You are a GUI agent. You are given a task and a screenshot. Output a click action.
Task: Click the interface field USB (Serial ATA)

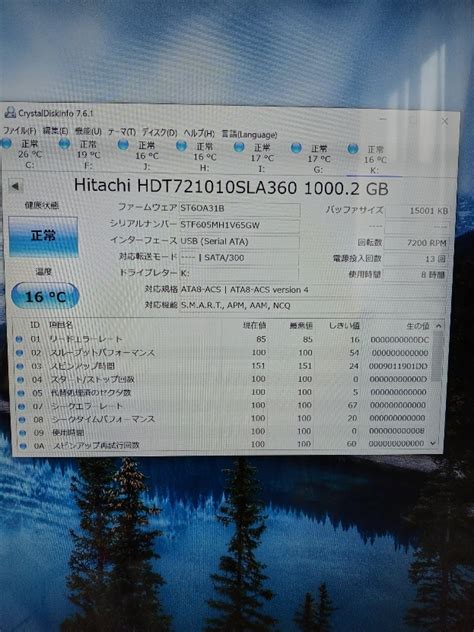(239, 241)
